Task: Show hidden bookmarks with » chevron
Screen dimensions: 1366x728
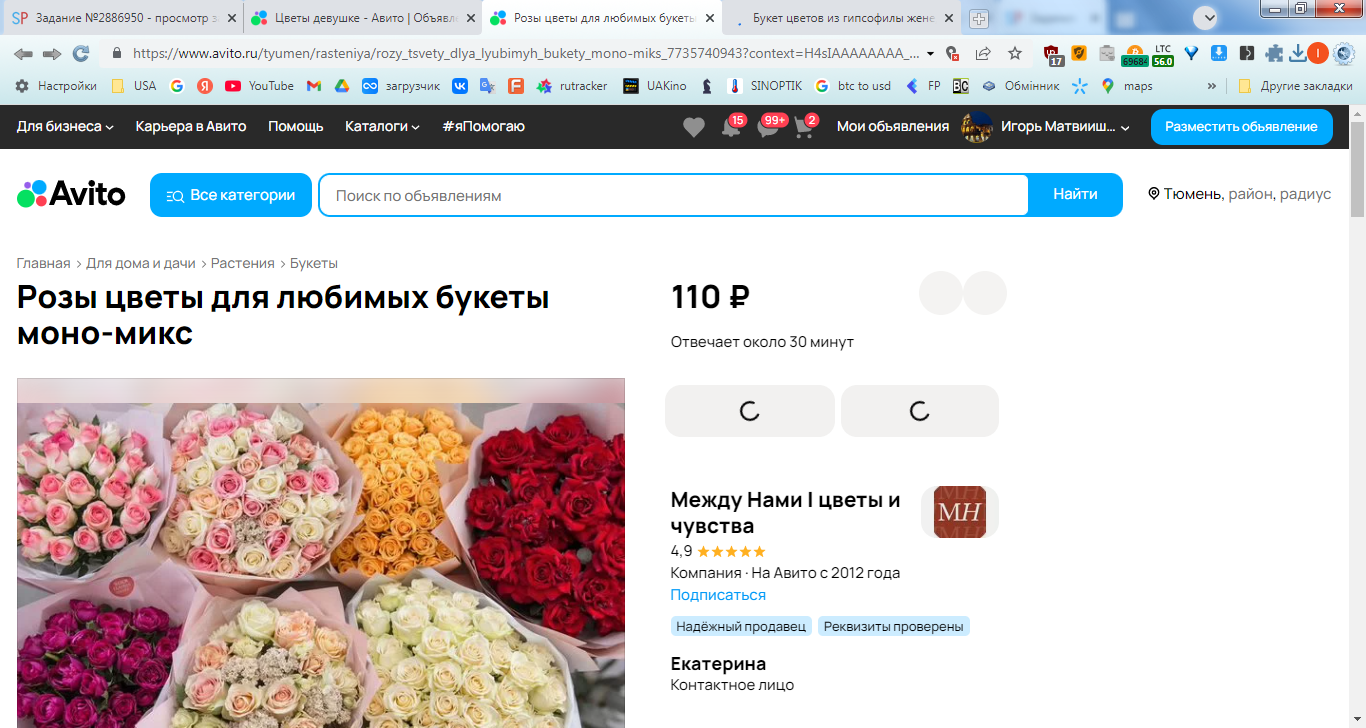Action: pos(1212,86)
